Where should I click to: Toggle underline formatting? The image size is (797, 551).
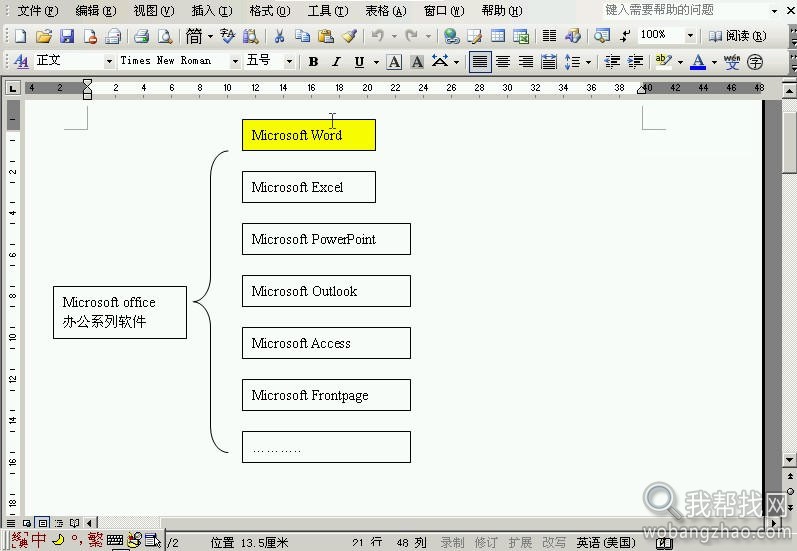click(359, 62)
